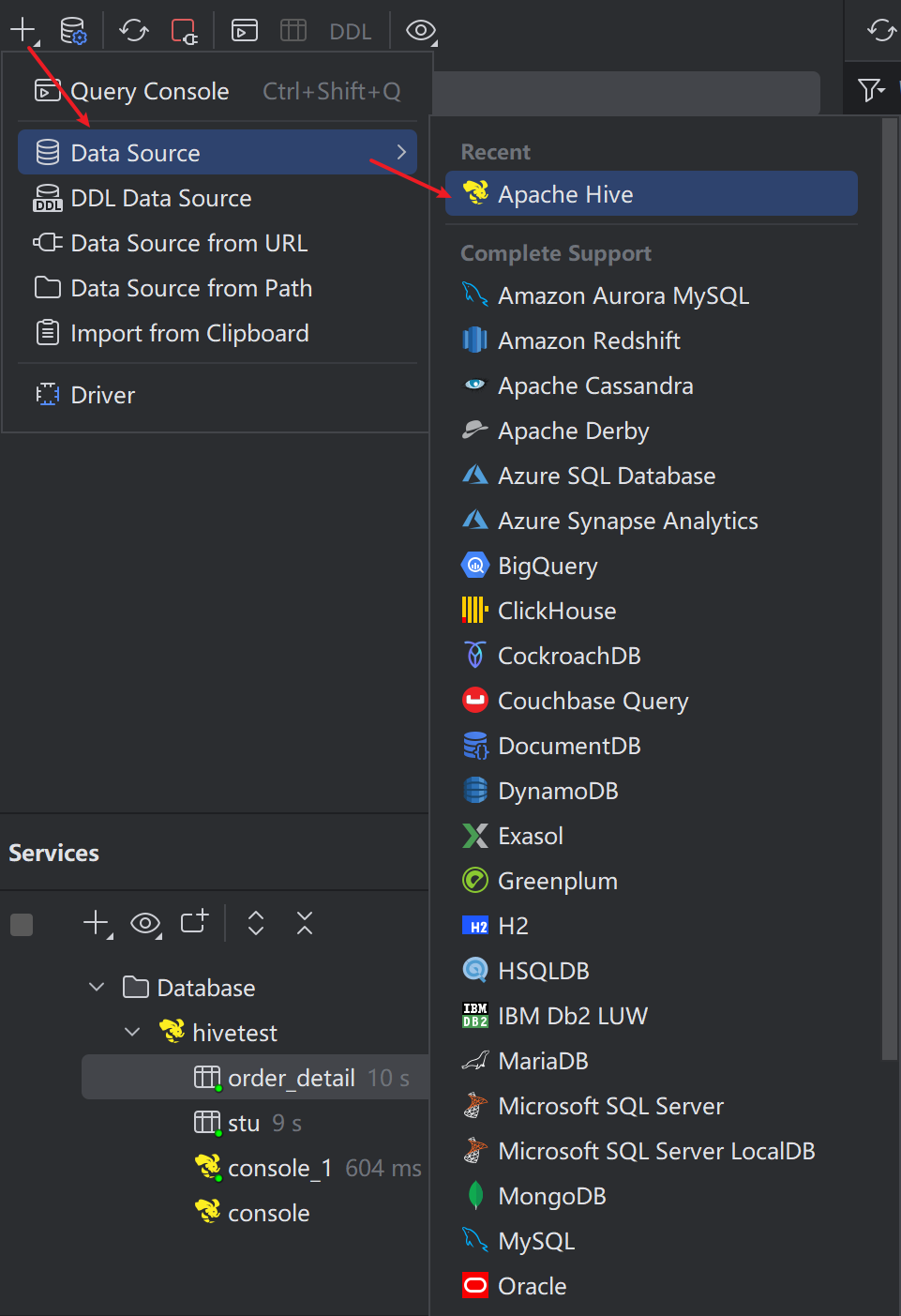Choose Apache Cassandra
The image size is (901, 1316).
pos(652,386)
